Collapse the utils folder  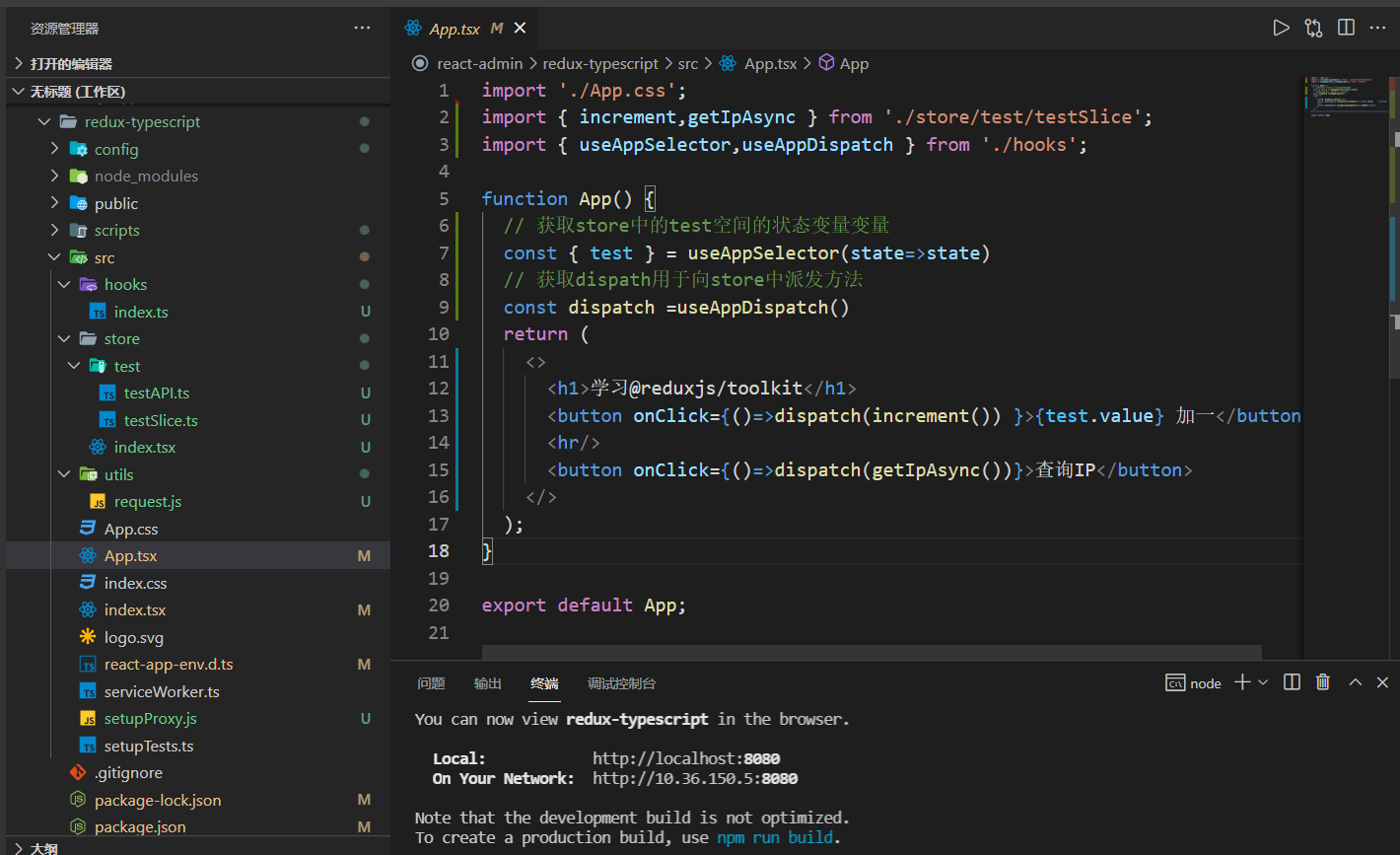coord(64,474)
